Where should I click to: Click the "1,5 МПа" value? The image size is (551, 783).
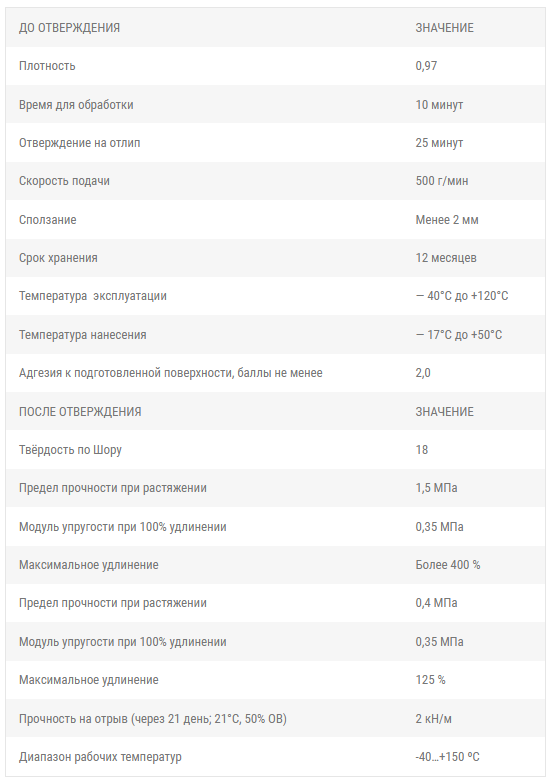coord(436,488)
